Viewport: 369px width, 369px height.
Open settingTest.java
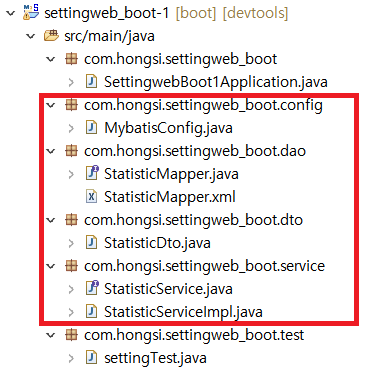[x=155, y=358]
